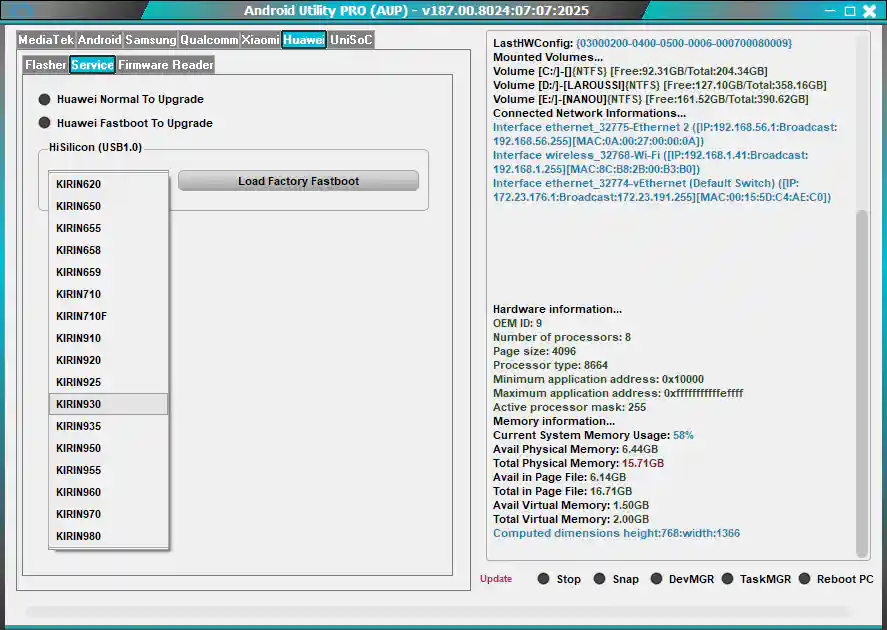
Task: Click the Volume E:/ NANOU line
Action: (651, 100)
